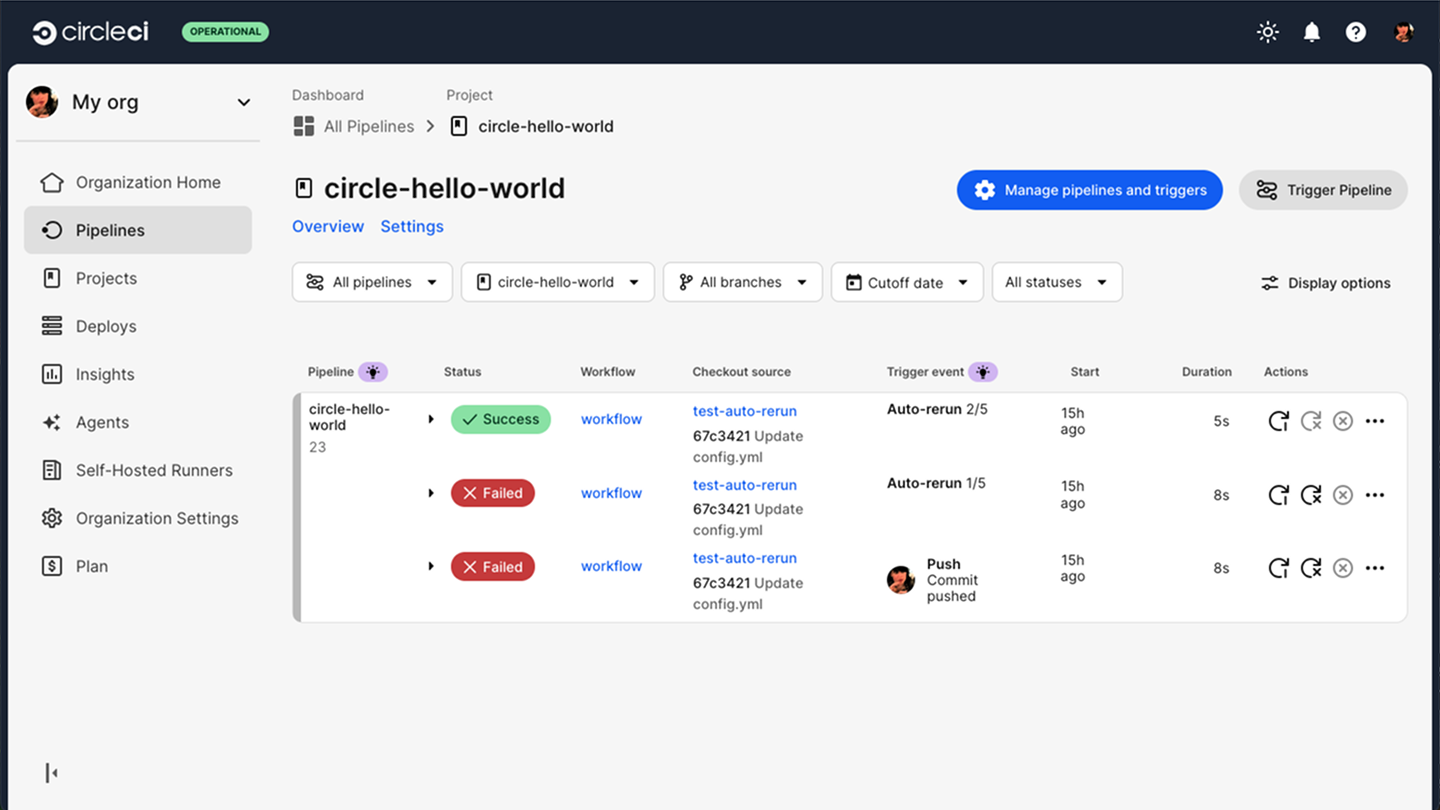Viewport: 1440px width, 810px height.
Task: Open the All statuses filter dropdown
Action: 1057,282
